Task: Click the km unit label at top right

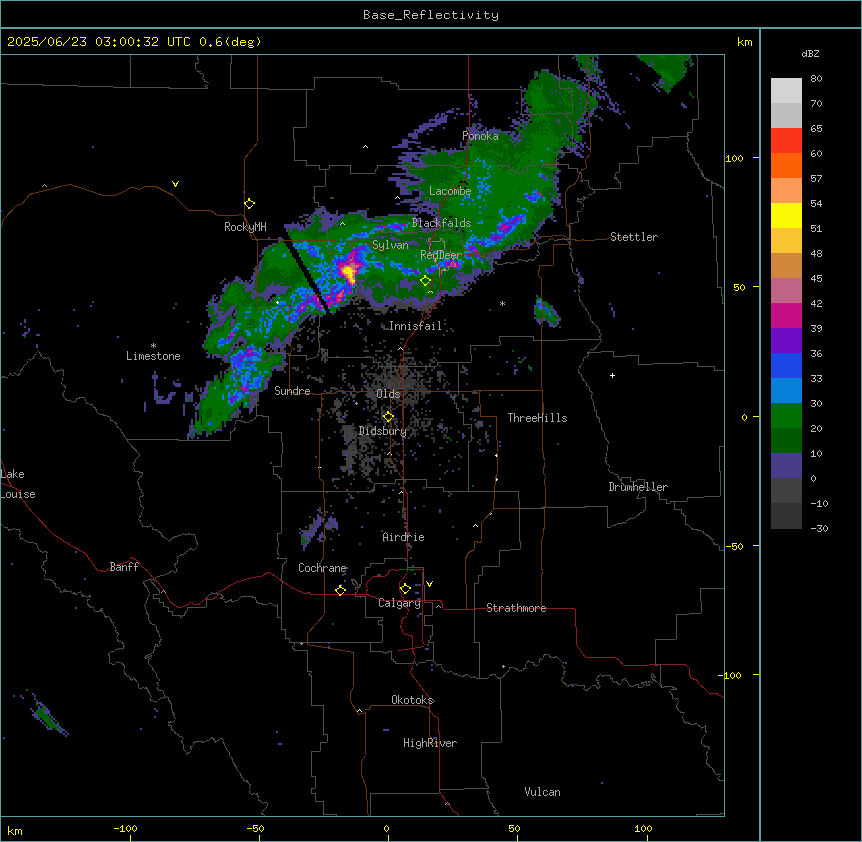Action: (x=745, y=42)
